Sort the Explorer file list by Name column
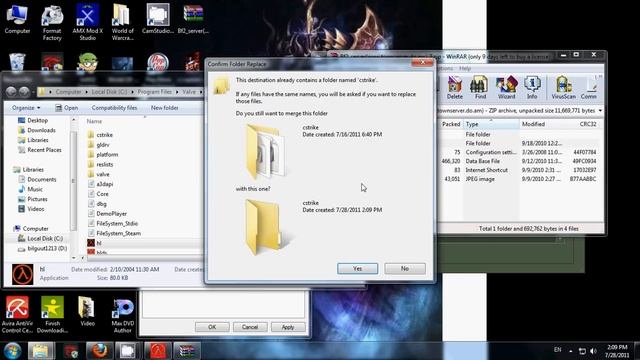Viewport: 640px width, 360px height. click(x=94, y=121)
